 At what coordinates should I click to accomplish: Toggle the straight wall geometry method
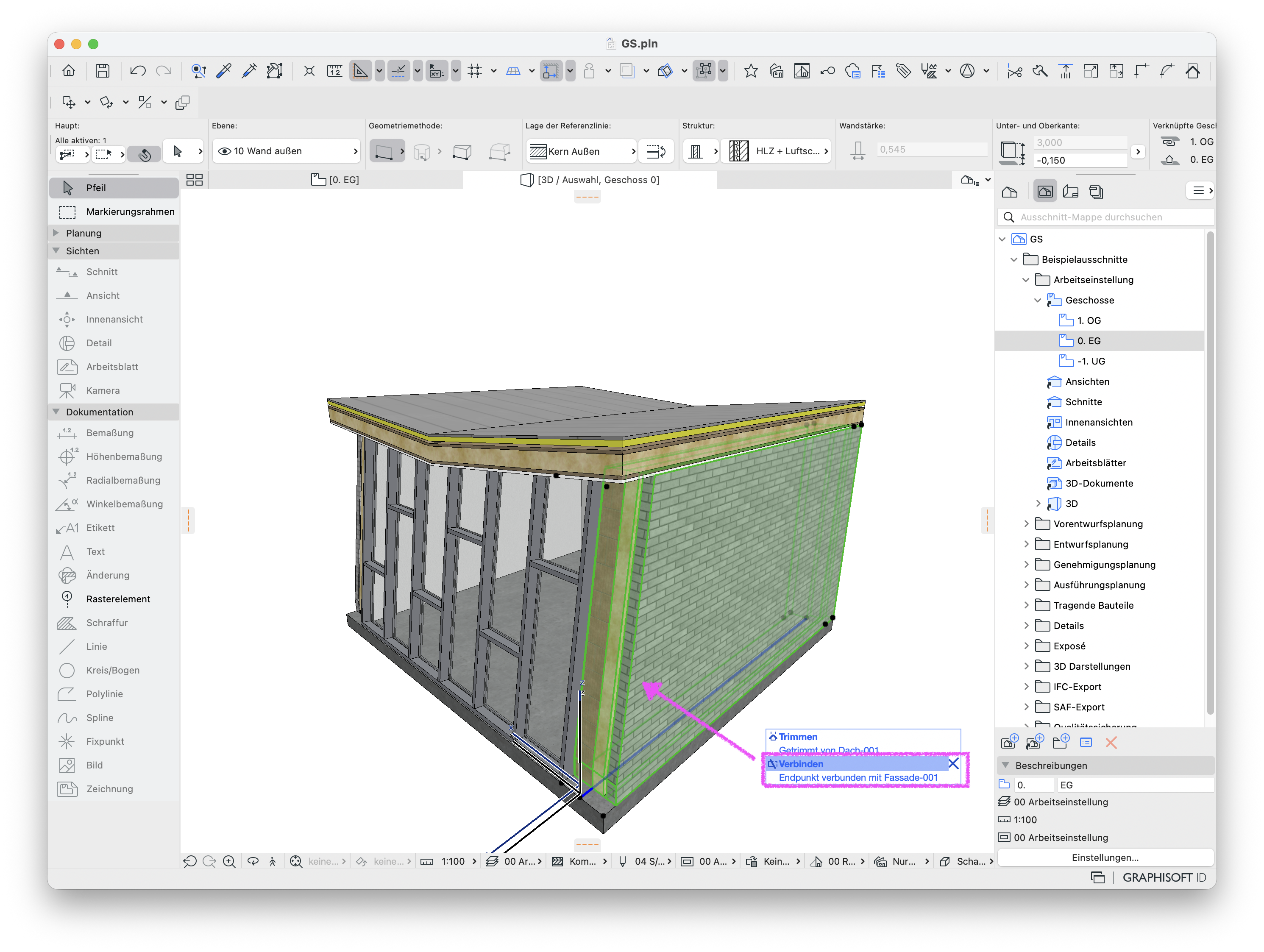pyautogui.click(x=384, y=151)
